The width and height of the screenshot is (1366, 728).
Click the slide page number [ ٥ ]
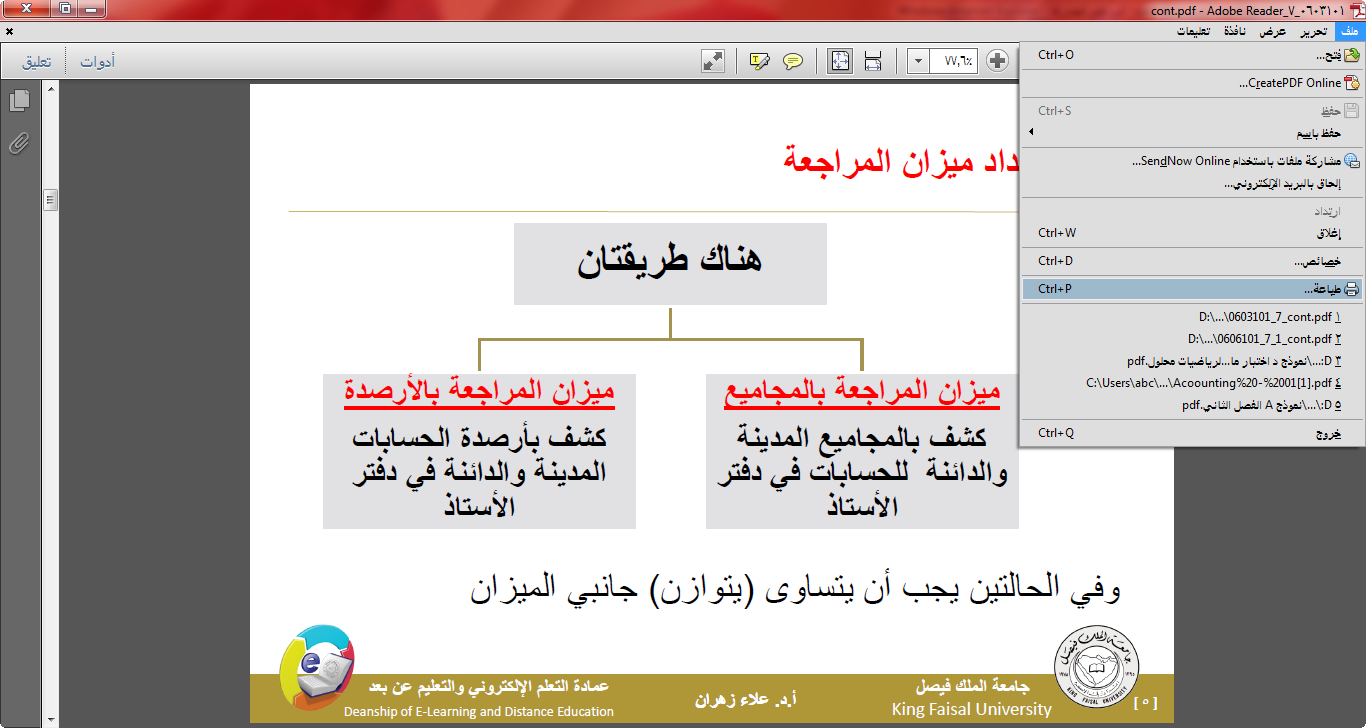pyautogui.click(x=1146, y=703)
